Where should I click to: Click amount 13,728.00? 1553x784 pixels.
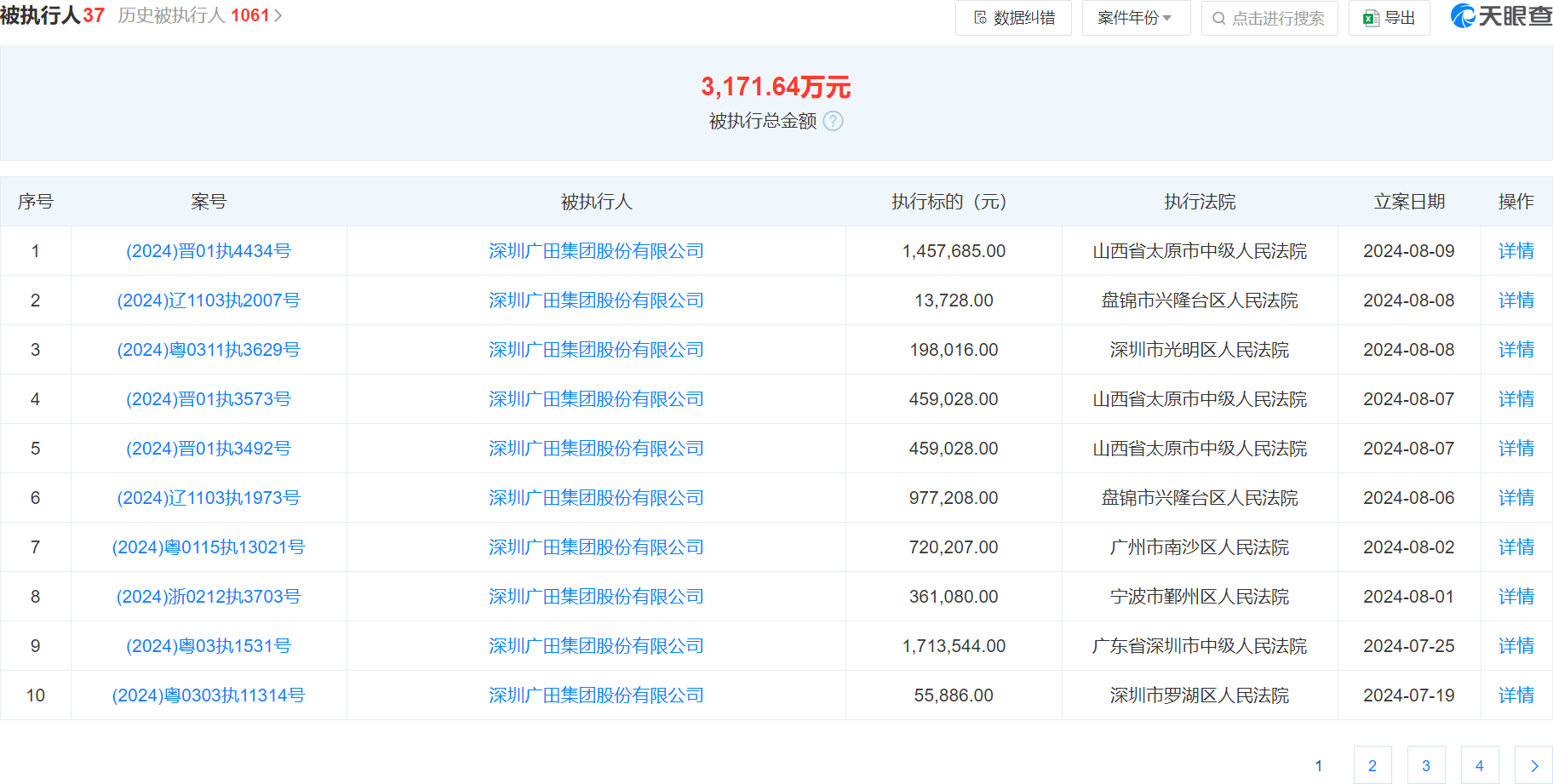click(954, 300)
